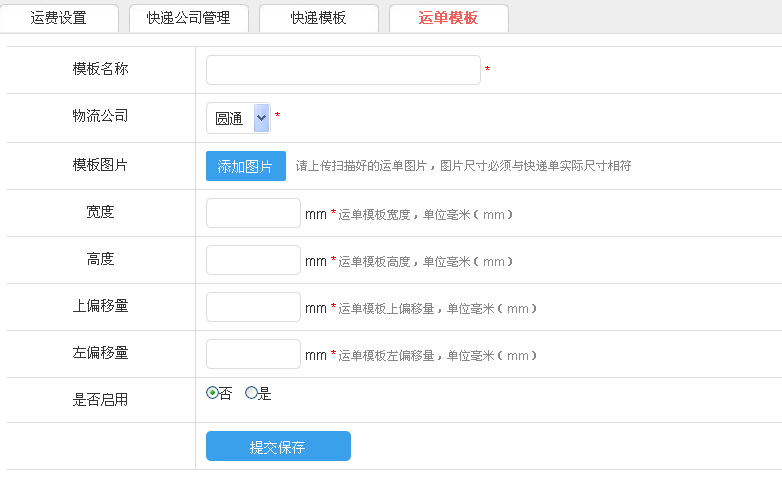The height and width of the screenshot is (490, 782).
Task: Click into the 高度 mm input box
Action: click(253, 260)
